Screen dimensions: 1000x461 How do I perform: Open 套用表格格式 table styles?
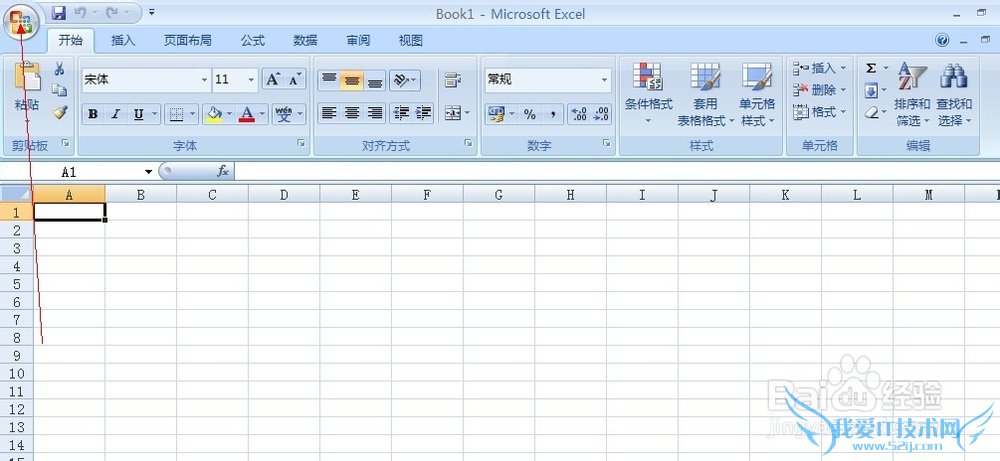point(705,93)
